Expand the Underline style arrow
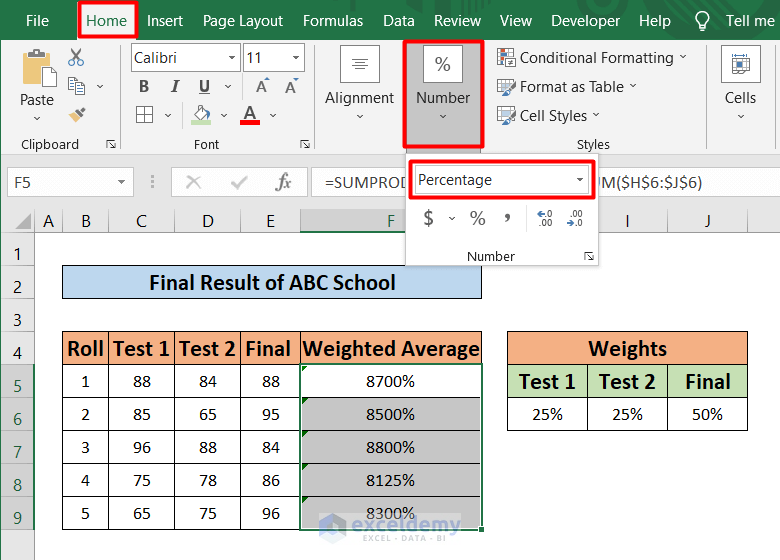This screenshot has width=780, height=560. pyautogui.click(x=228, y=87)
